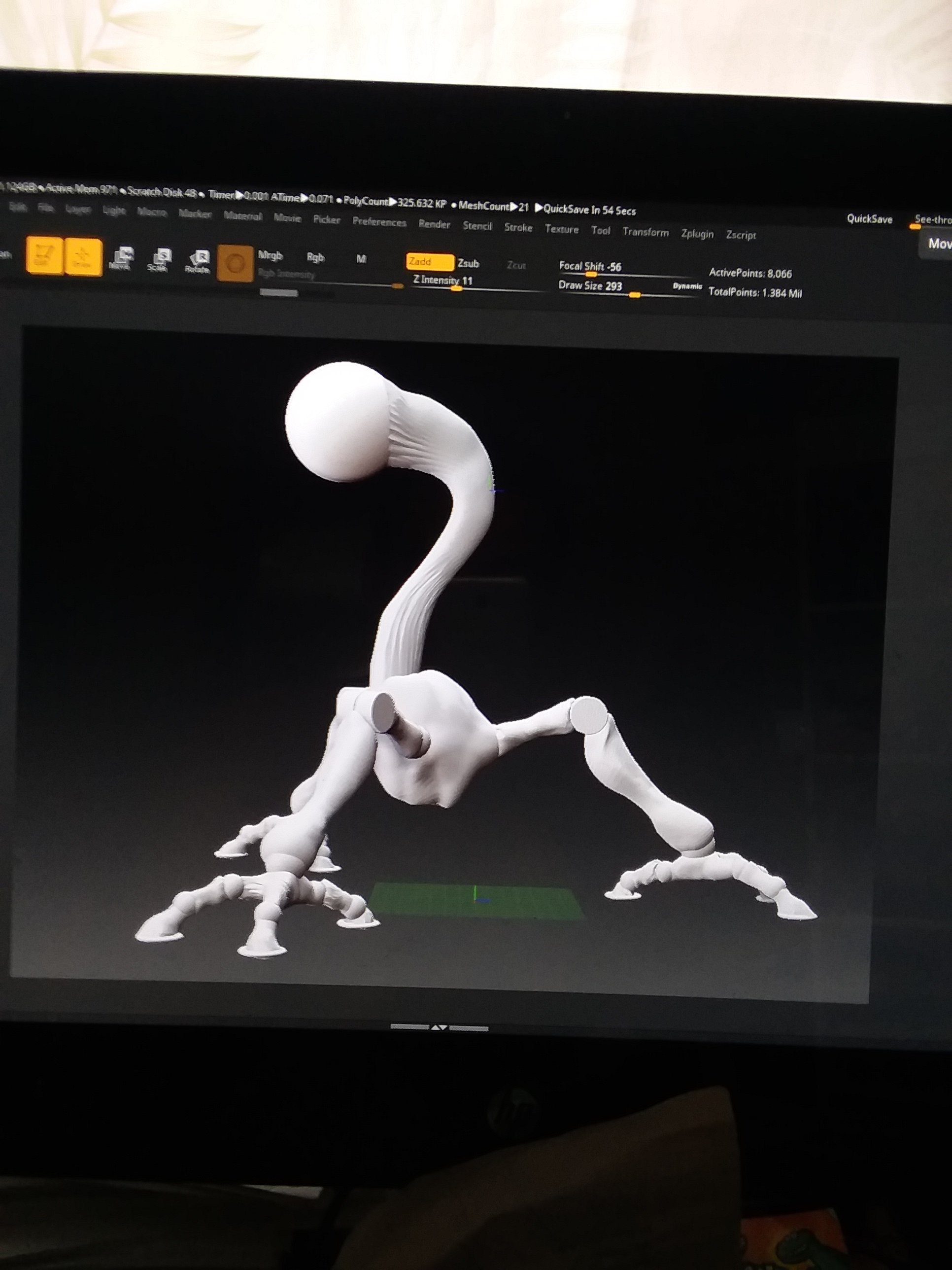Open the Material menu
Viewport: 952px width, 1270px height.
pyautogui.click(x=243, y=215)
